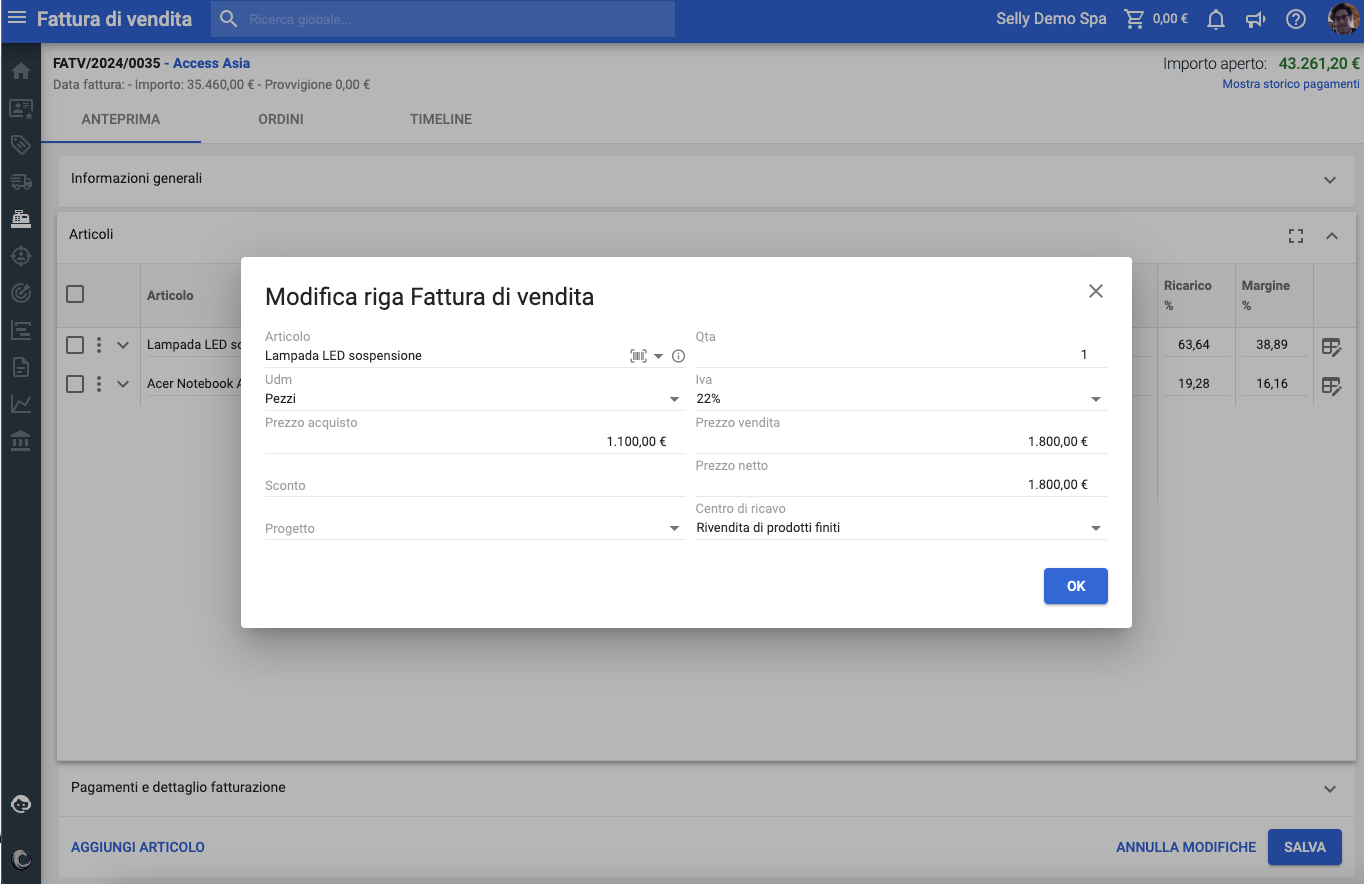
Task: Open the Access Asia customer link
Action: (x=211, y=63)
